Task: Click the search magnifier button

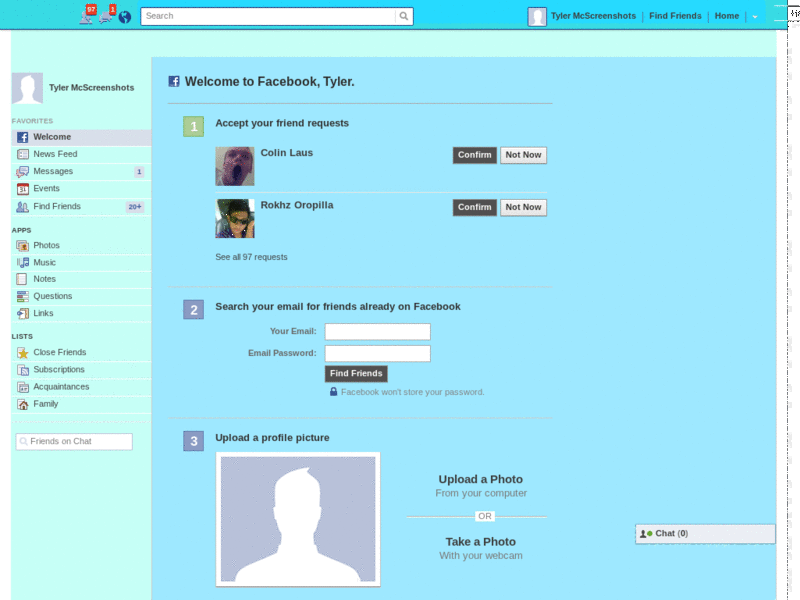Action: tap(404, 16)
